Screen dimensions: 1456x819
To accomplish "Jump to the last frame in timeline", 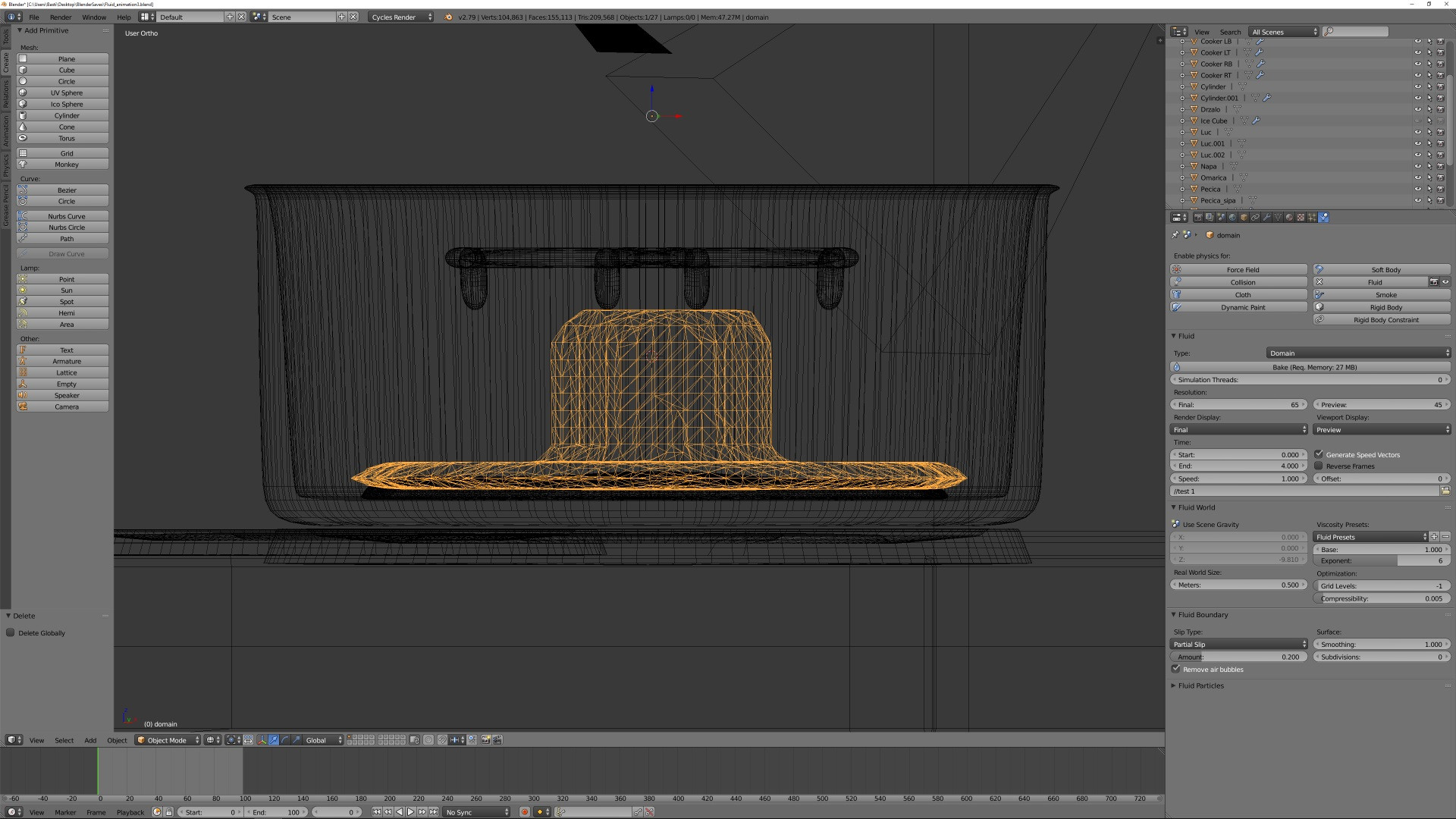I will [433, 812].
